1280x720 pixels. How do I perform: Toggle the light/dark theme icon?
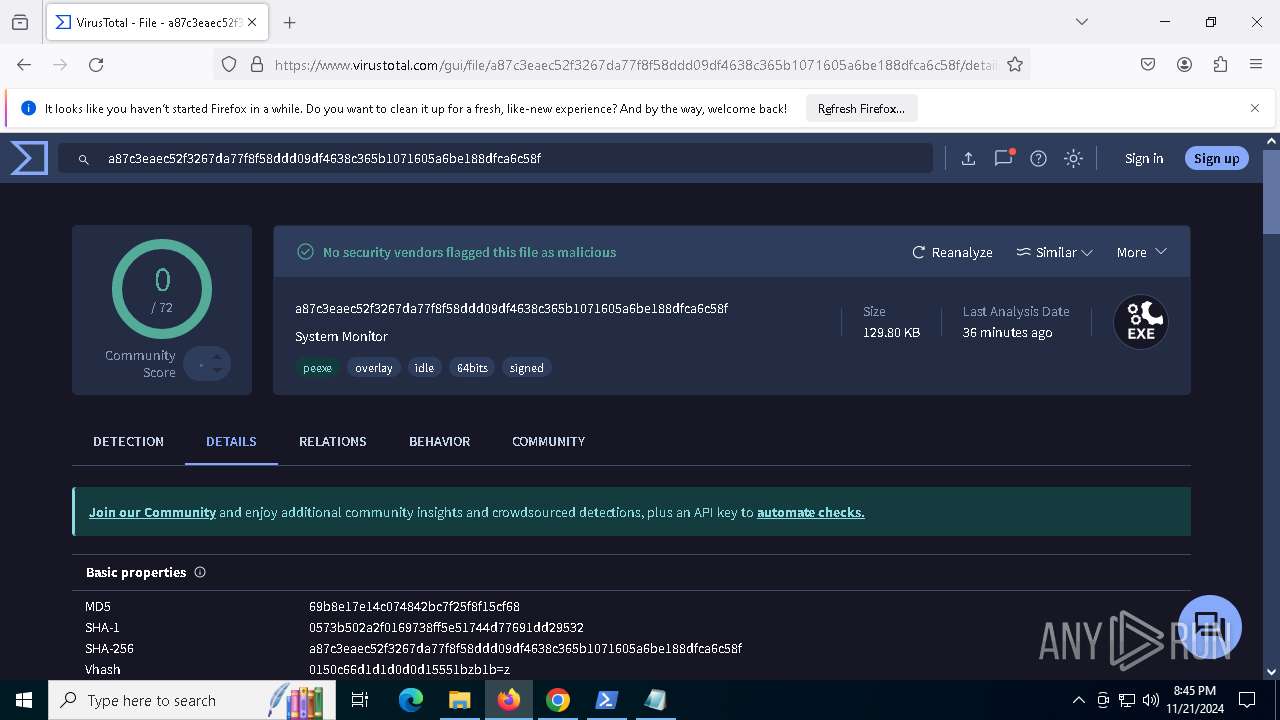pos(1073,158)
